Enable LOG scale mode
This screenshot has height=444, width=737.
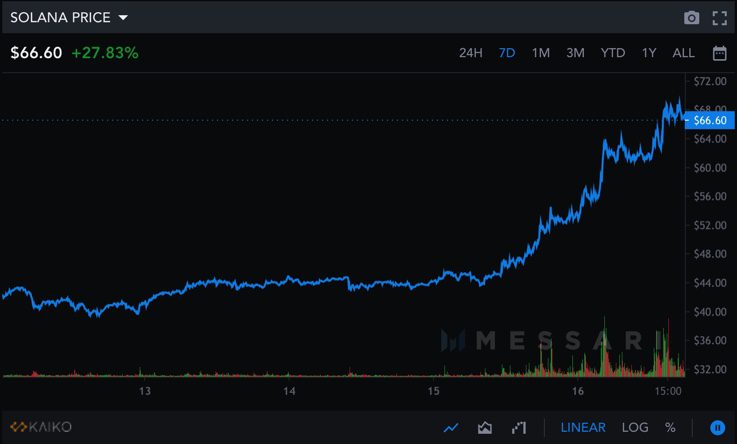[x=635, y=427]
